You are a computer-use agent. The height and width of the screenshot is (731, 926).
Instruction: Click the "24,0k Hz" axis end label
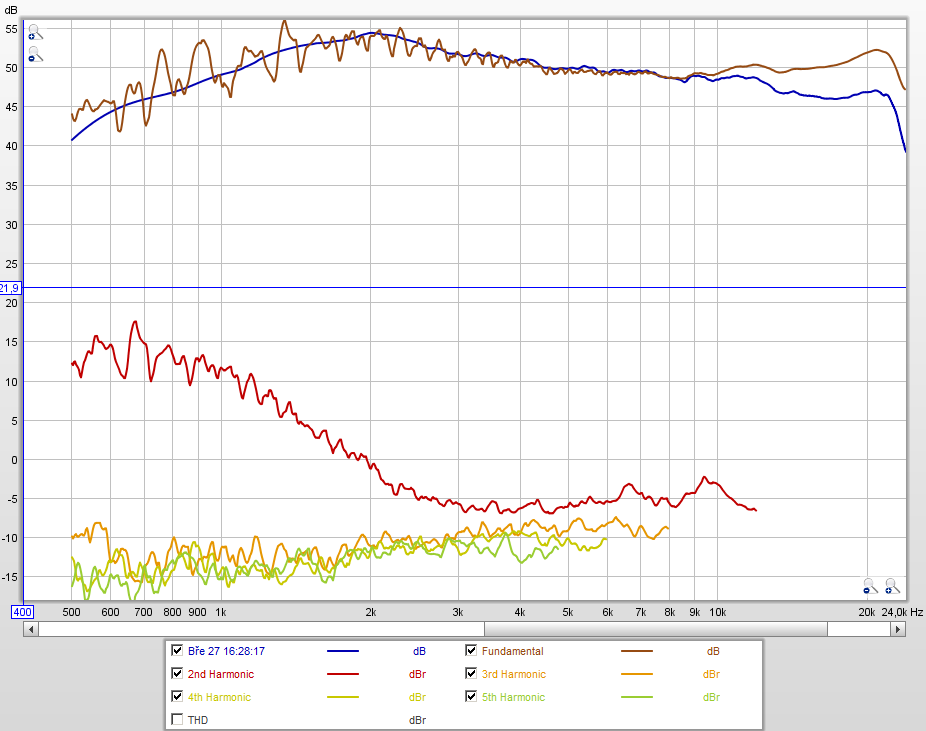(x=902, y=612)
